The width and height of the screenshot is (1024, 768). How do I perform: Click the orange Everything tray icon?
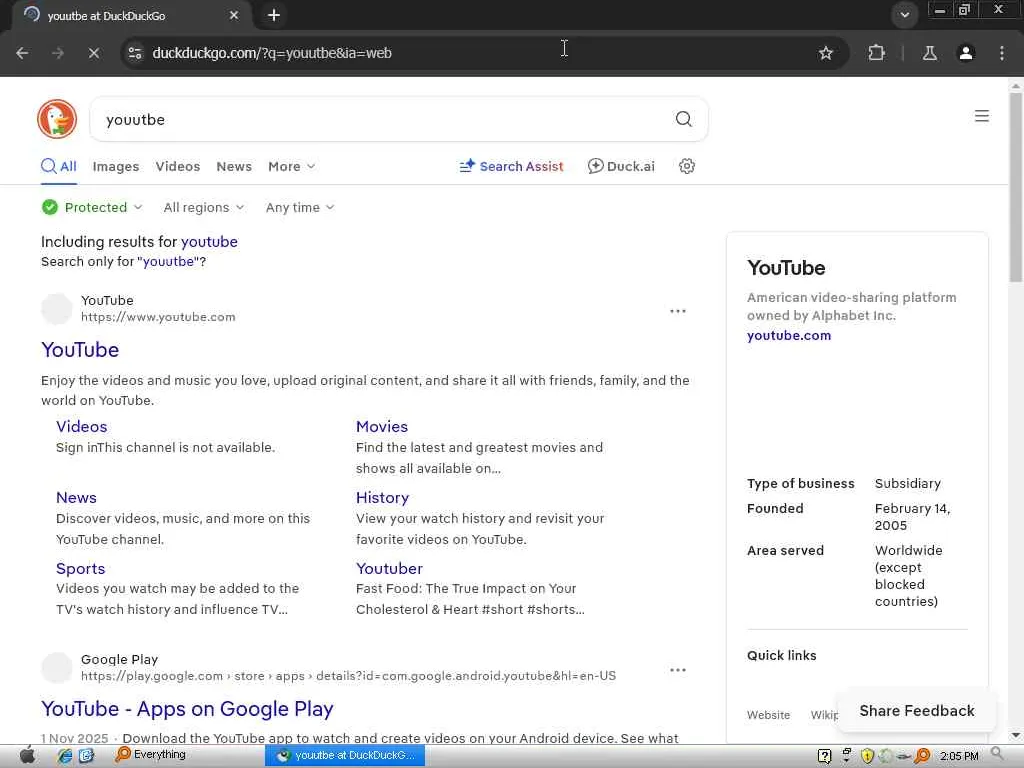922,756
